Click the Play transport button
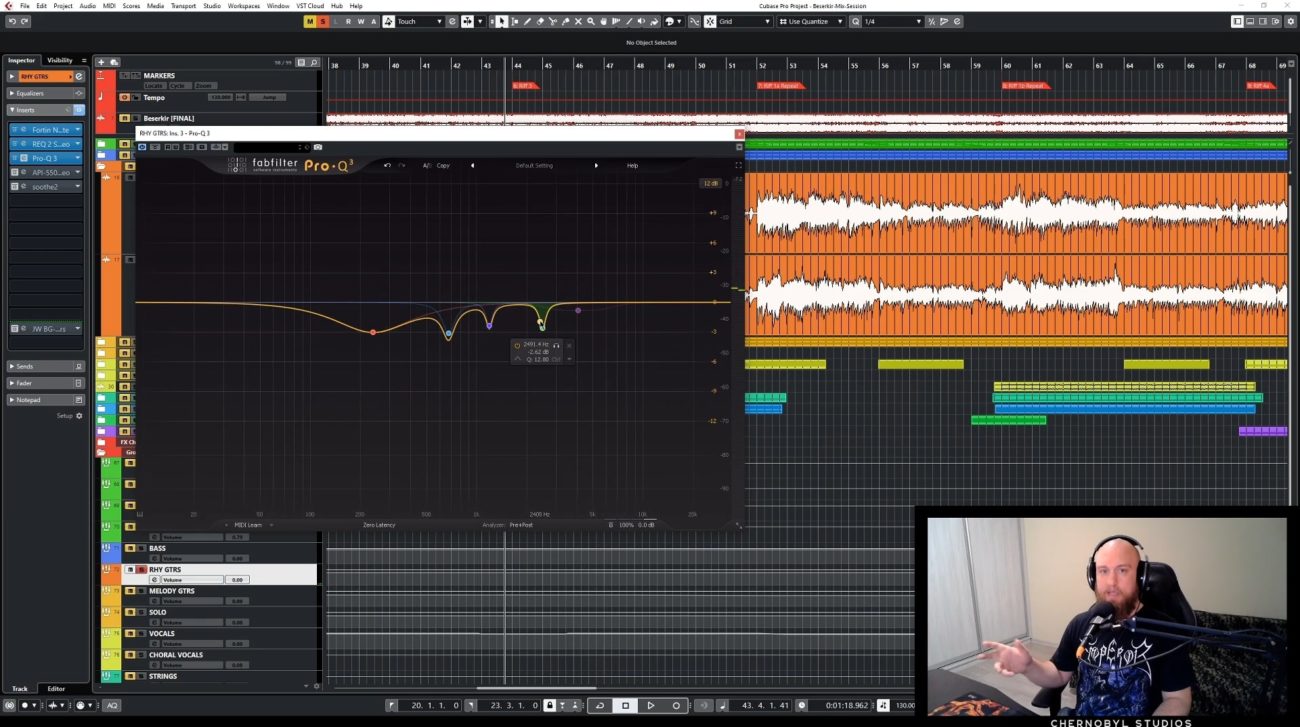The width and height of the screenshot is (1300, 727). (650, 705)
